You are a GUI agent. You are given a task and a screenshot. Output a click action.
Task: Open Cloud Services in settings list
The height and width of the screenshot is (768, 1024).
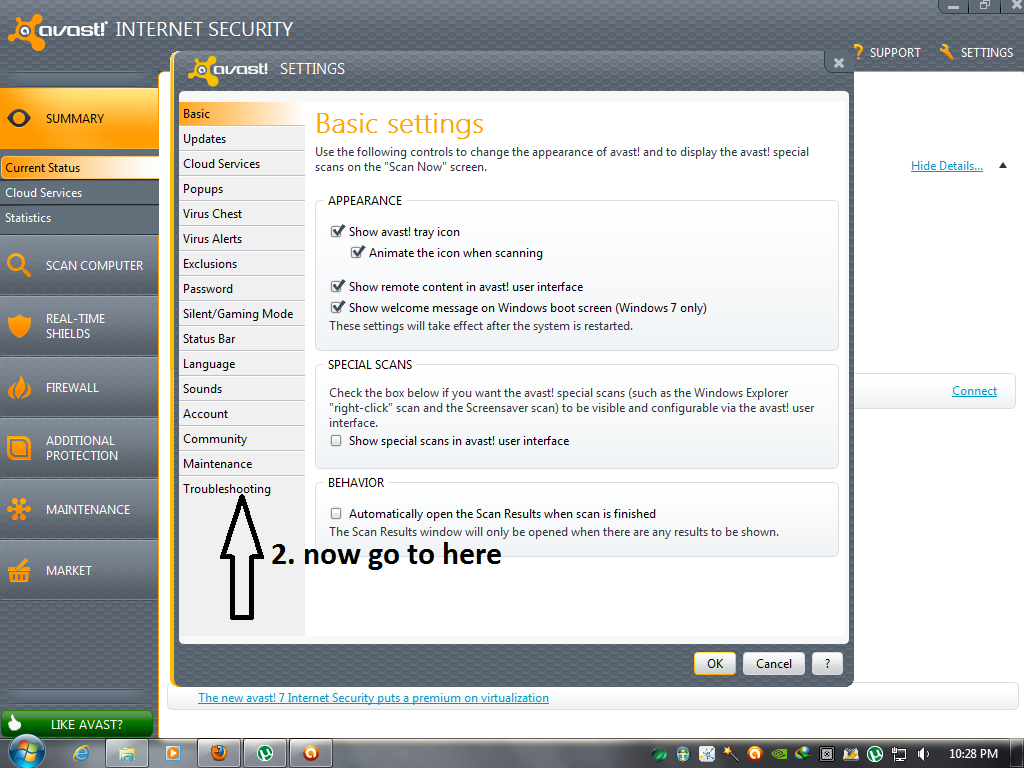pyautogui.click(x=242, y=163)
